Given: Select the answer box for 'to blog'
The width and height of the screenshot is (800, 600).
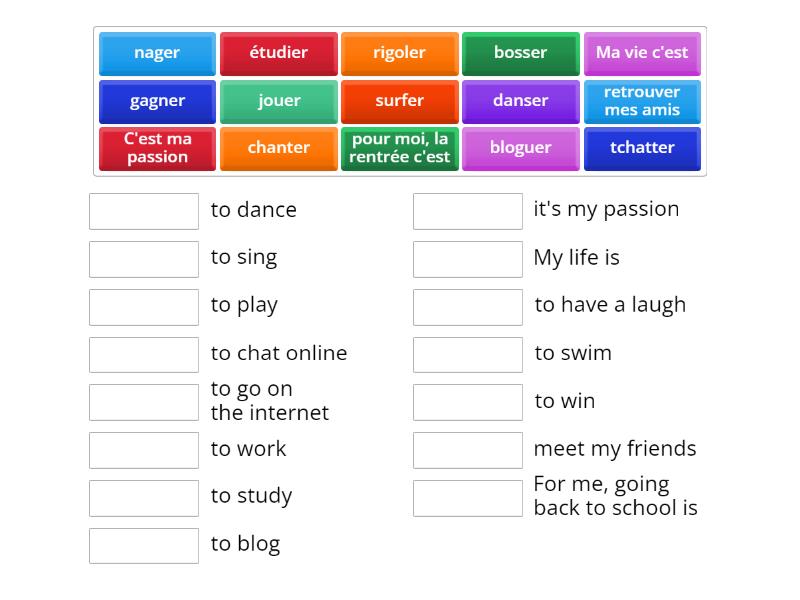Looking at the screenshot, I should [x=144, y=545].
